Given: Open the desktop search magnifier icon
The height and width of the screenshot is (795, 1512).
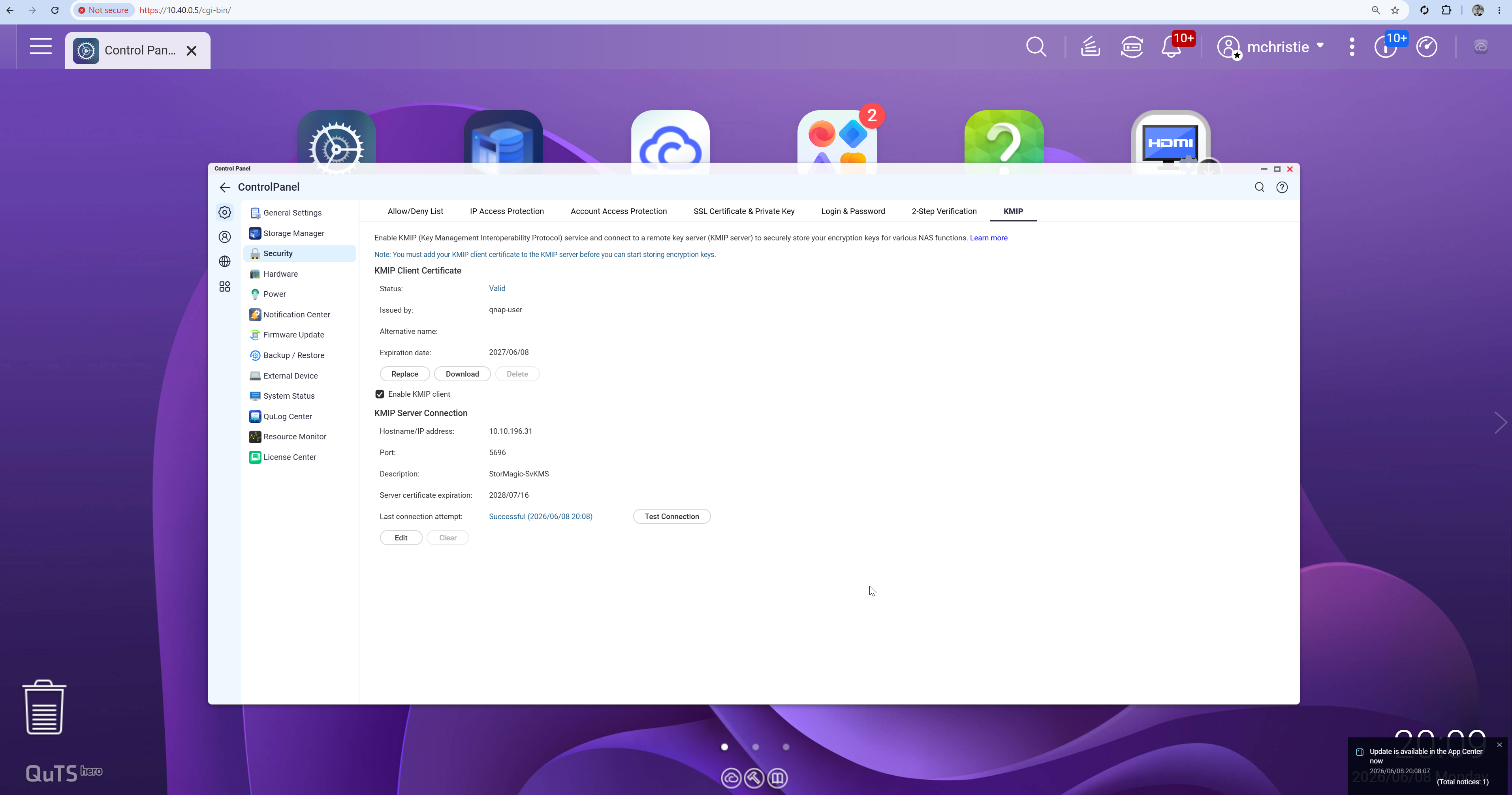Looking at the screenshot, I should 1036,46.
